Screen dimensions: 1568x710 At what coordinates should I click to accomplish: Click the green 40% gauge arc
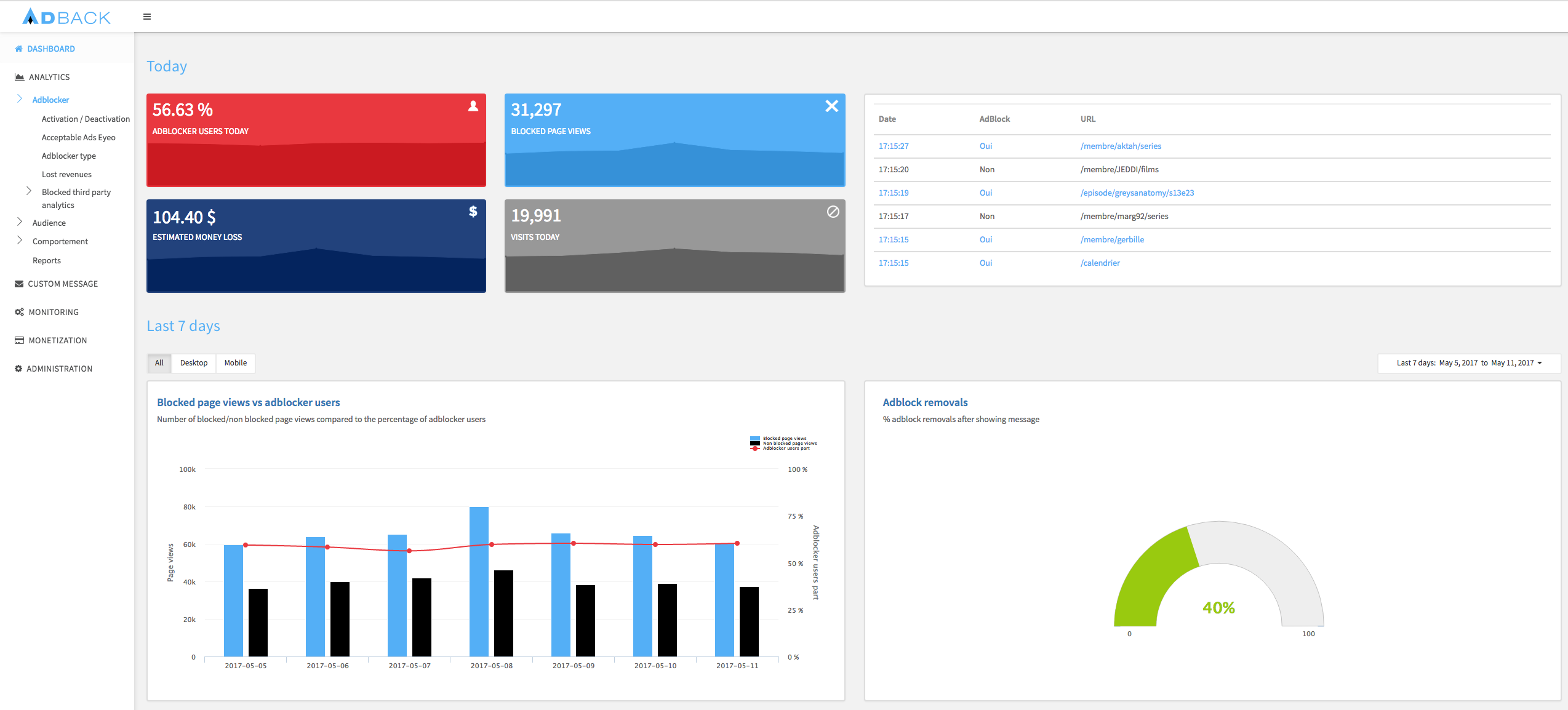1150,572
